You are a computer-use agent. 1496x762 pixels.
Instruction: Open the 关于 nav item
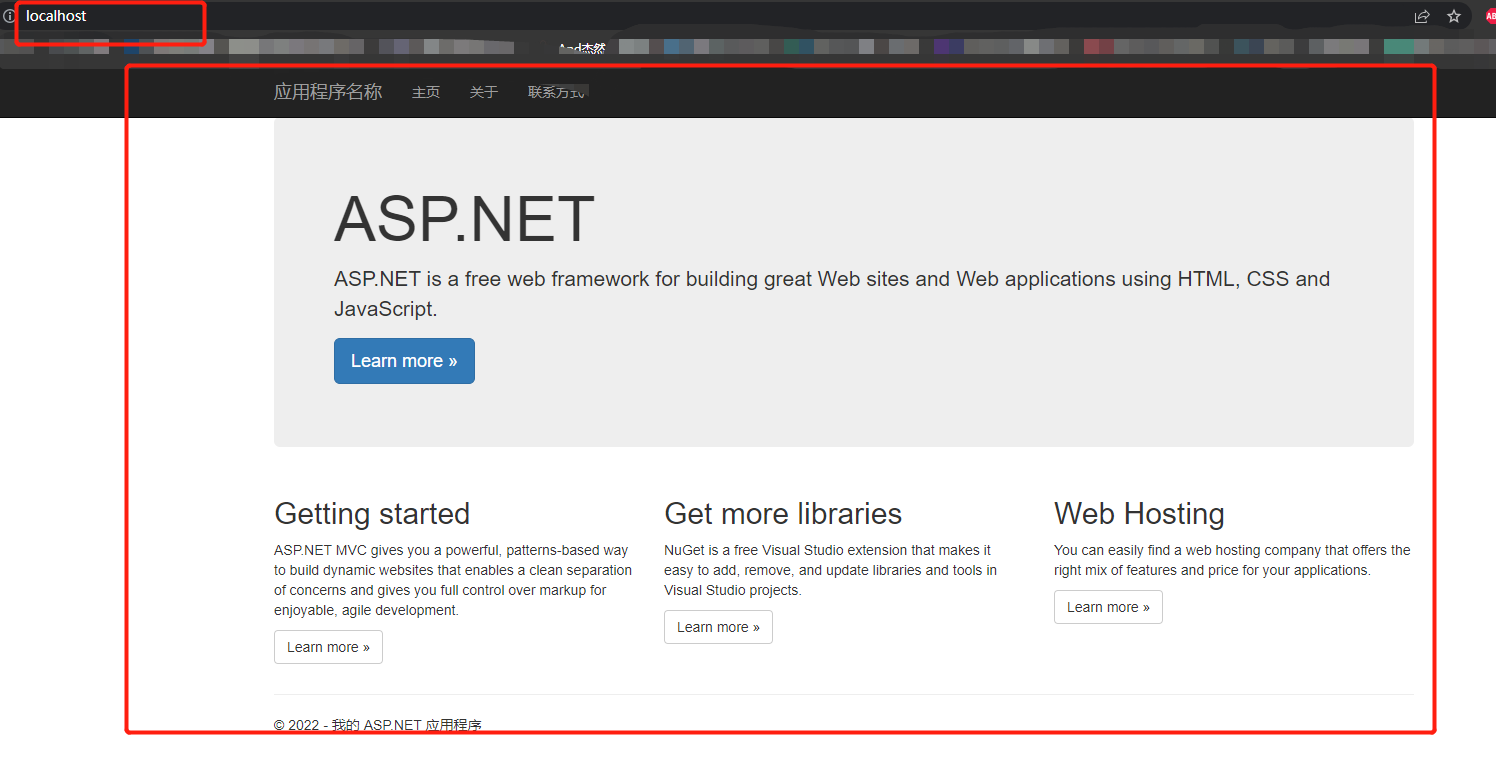click(484, 92)
